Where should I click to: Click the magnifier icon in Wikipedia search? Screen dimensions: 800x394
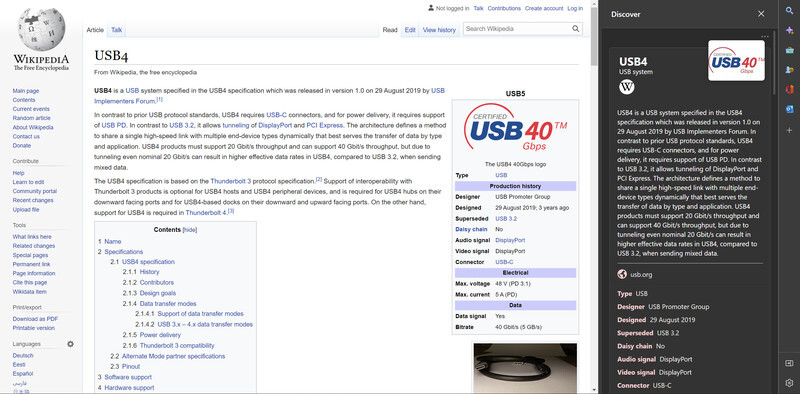coord(576,29)
